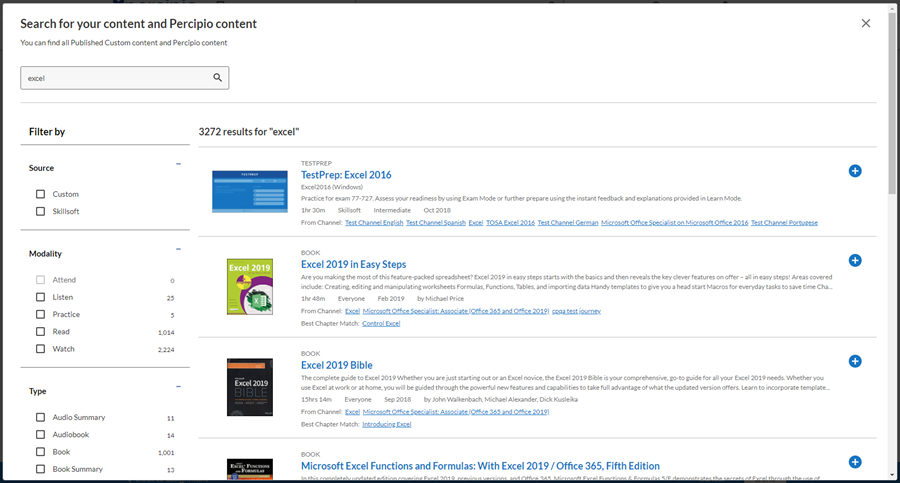Click the dialog vertical scrollbar
The image size is (900, 483).
pyautogui.click(x=892, y=103)
